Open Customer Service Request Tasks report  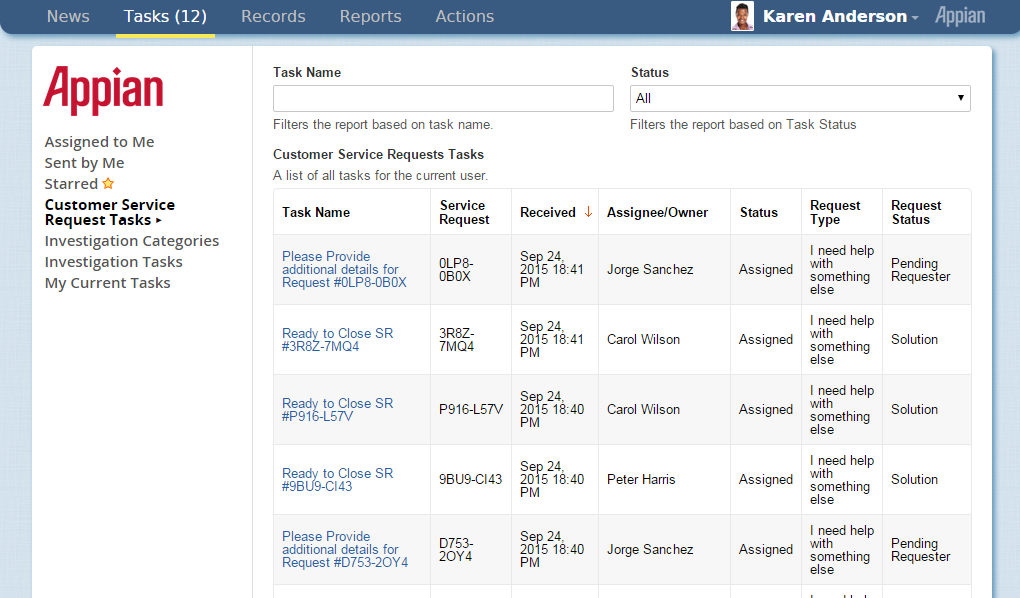(109, 212)
